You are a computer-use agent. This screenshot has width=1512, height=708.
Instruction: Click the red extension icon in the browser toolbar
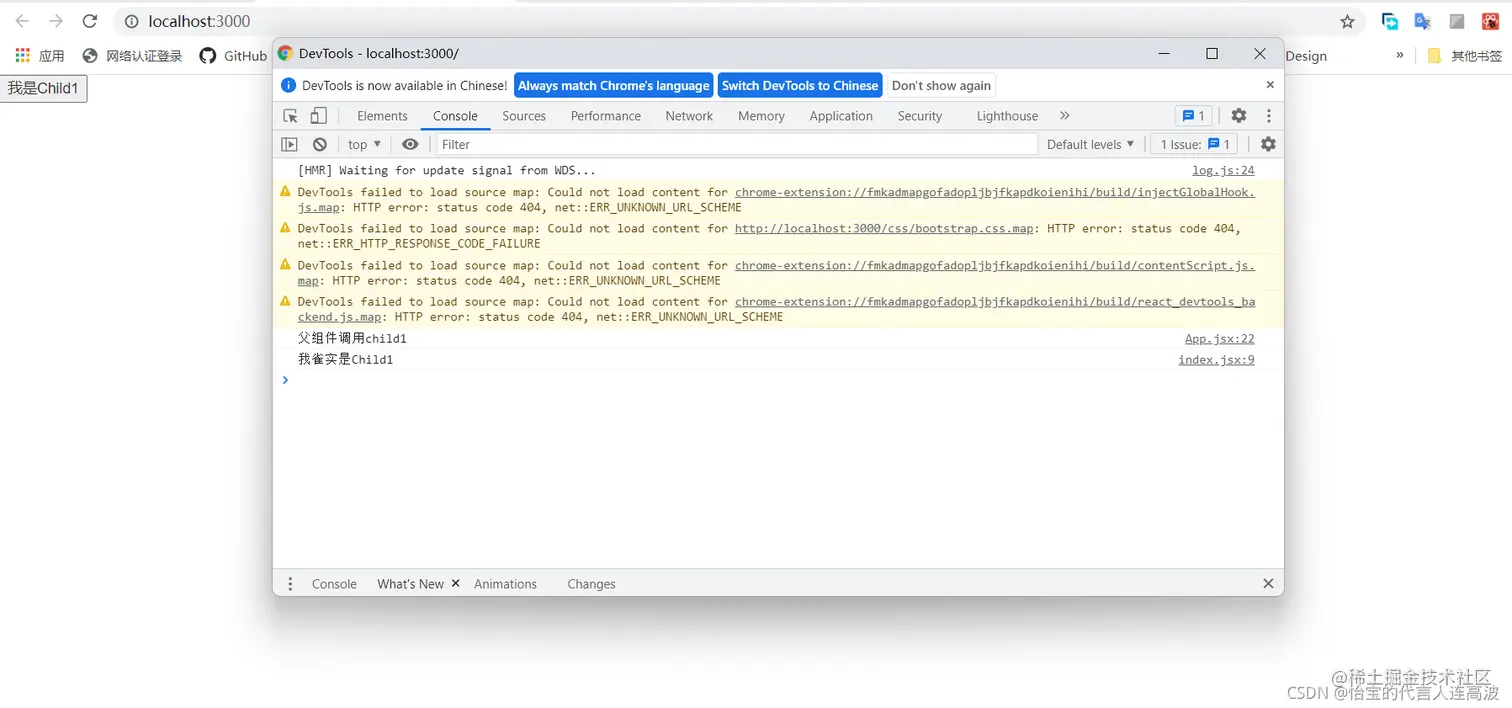[1490, 21]
